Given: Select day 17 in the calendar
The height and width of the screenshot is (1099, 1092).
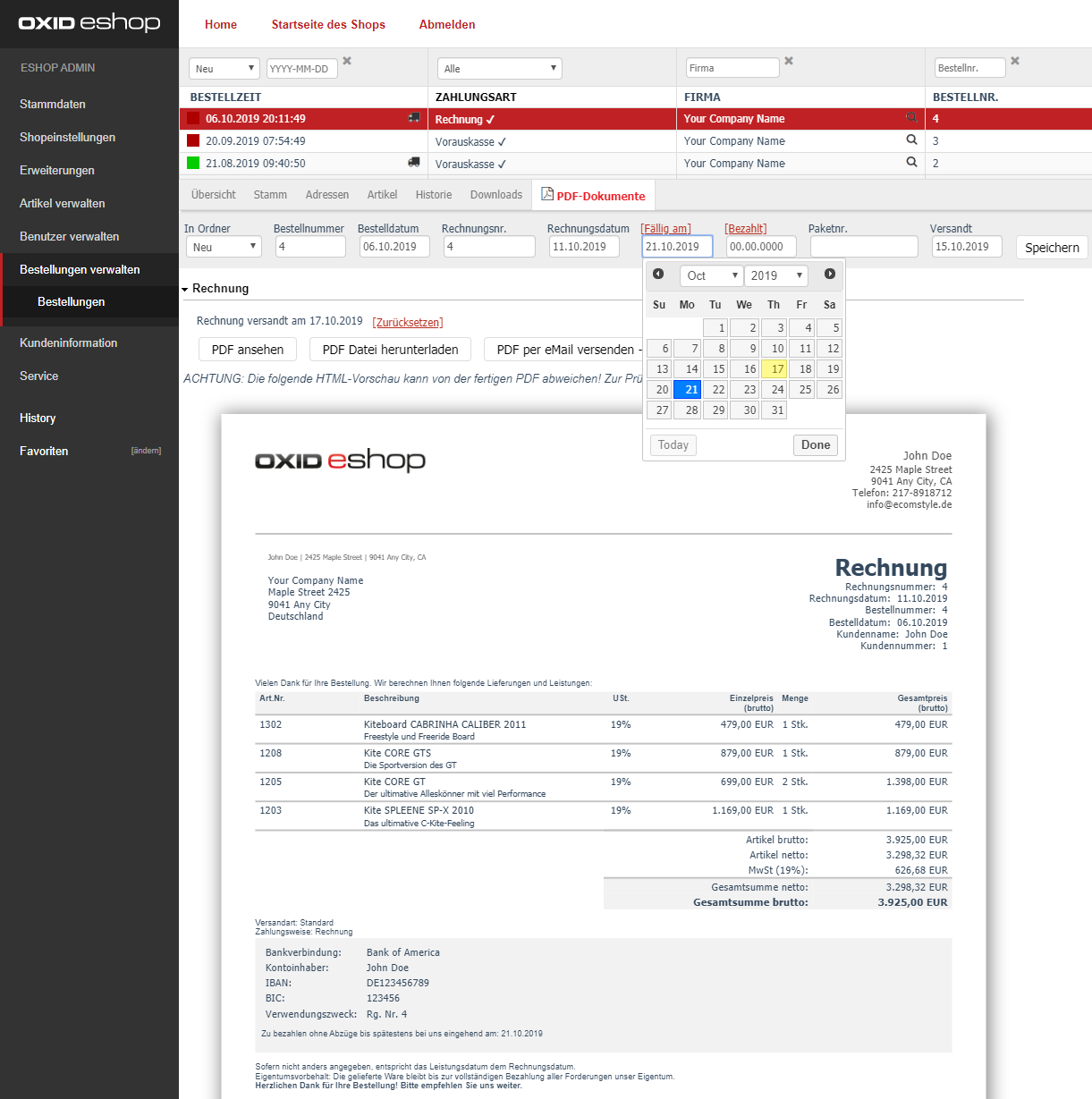Looking at the screenshot, I should coord(774,368).
